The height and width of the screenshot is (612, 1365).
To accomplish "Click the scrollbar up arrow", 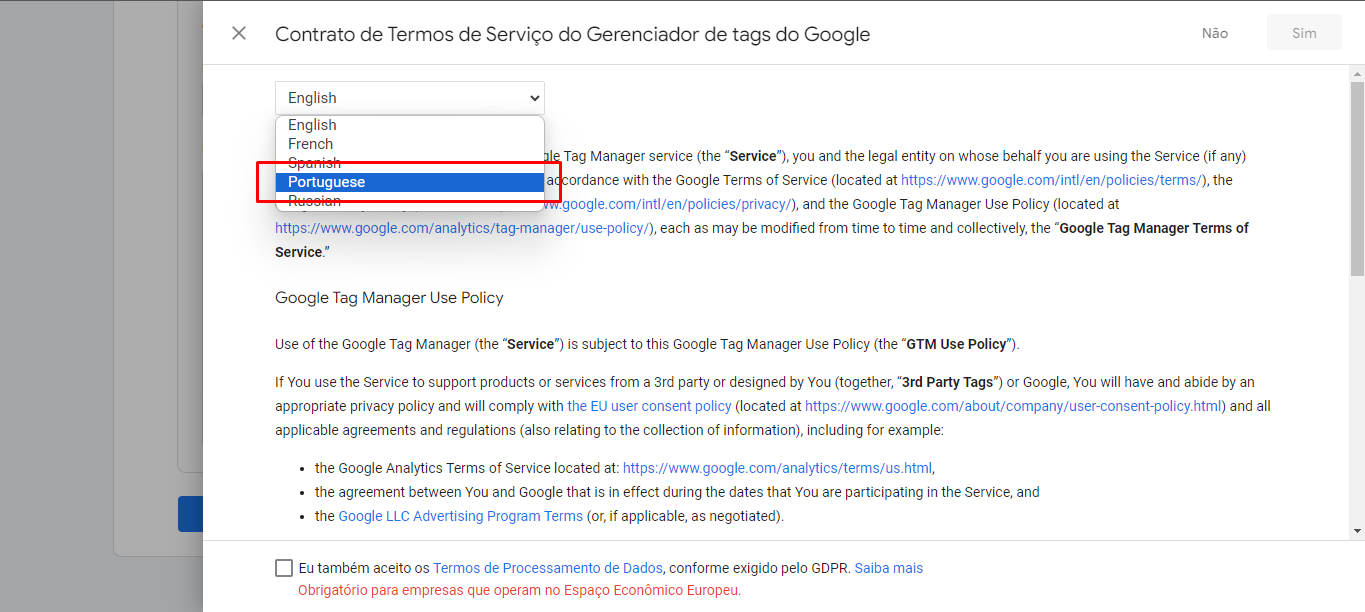I will click(x=1357, y=73).
